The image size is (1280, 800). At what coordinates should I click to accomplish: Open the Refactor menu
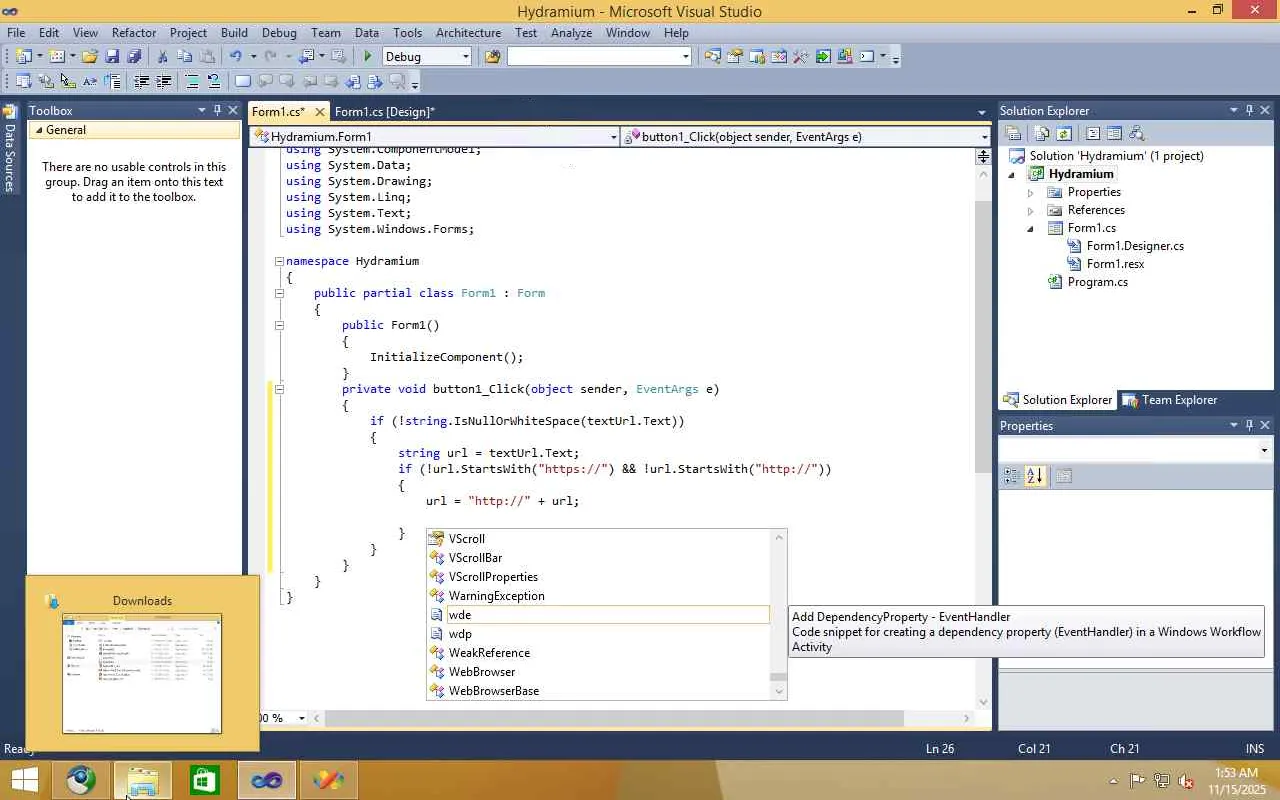(134, 33)
